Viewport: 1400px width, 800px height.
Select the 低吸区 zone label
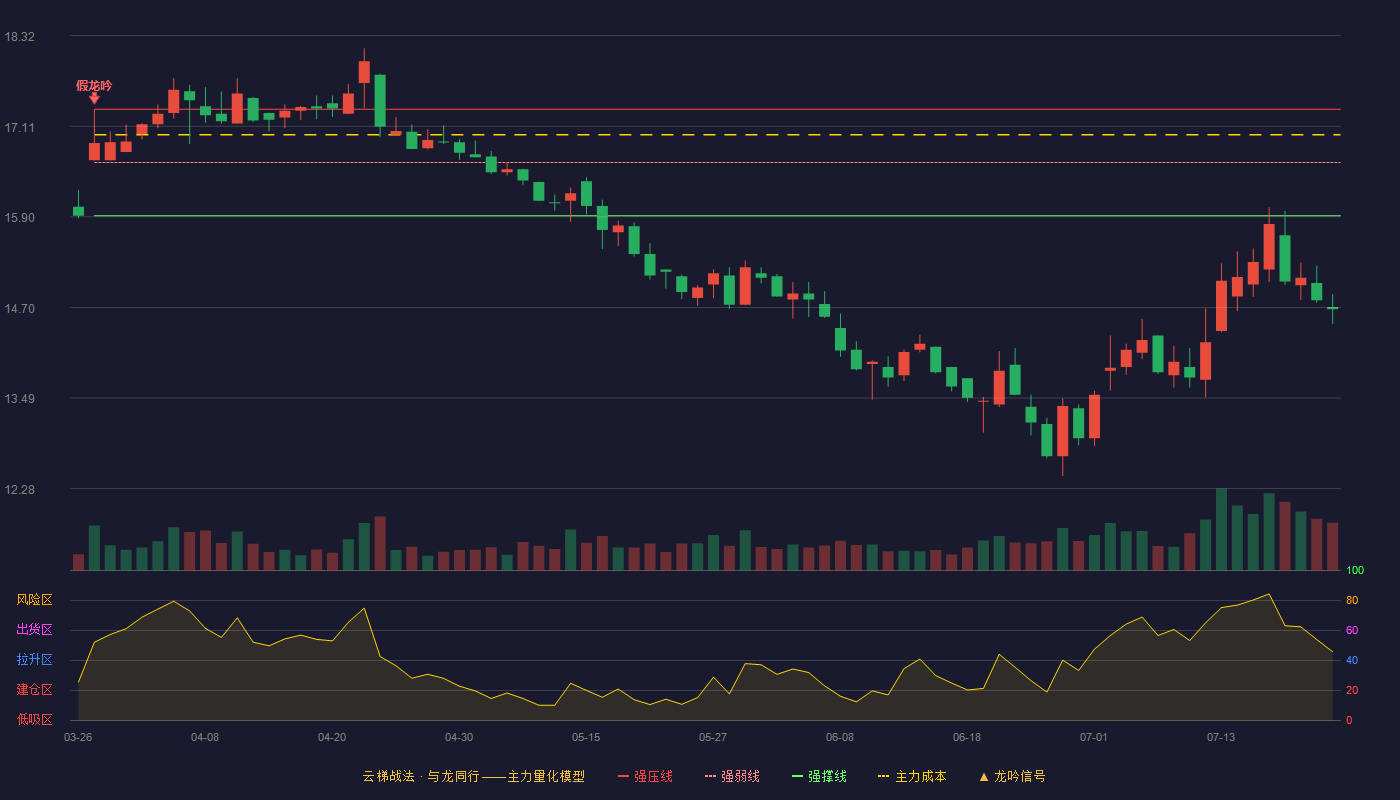pyautogui.click(x=34, y=720)
